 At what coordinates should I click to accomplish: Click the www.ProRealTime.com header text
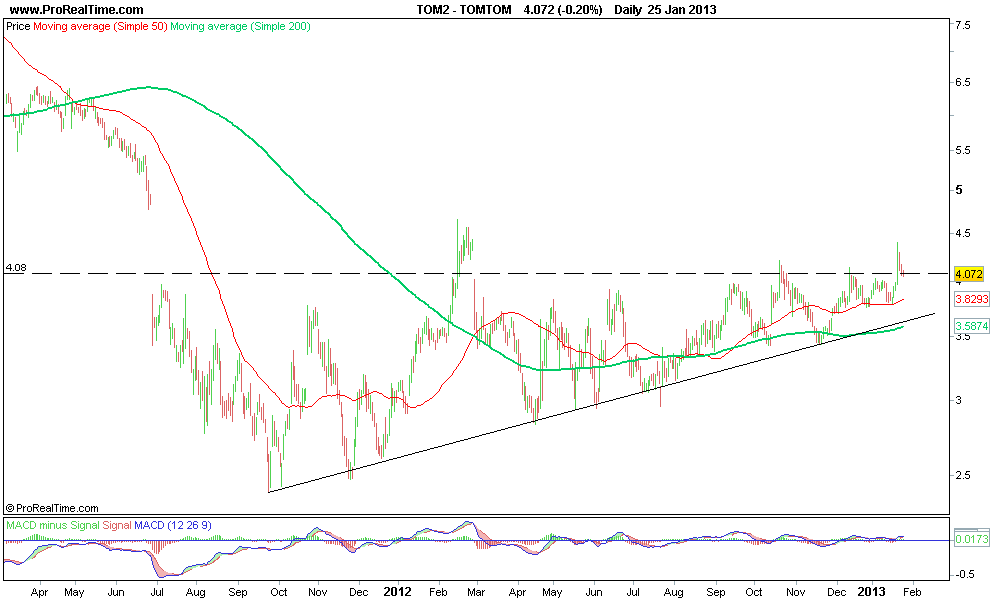(77, 10)
